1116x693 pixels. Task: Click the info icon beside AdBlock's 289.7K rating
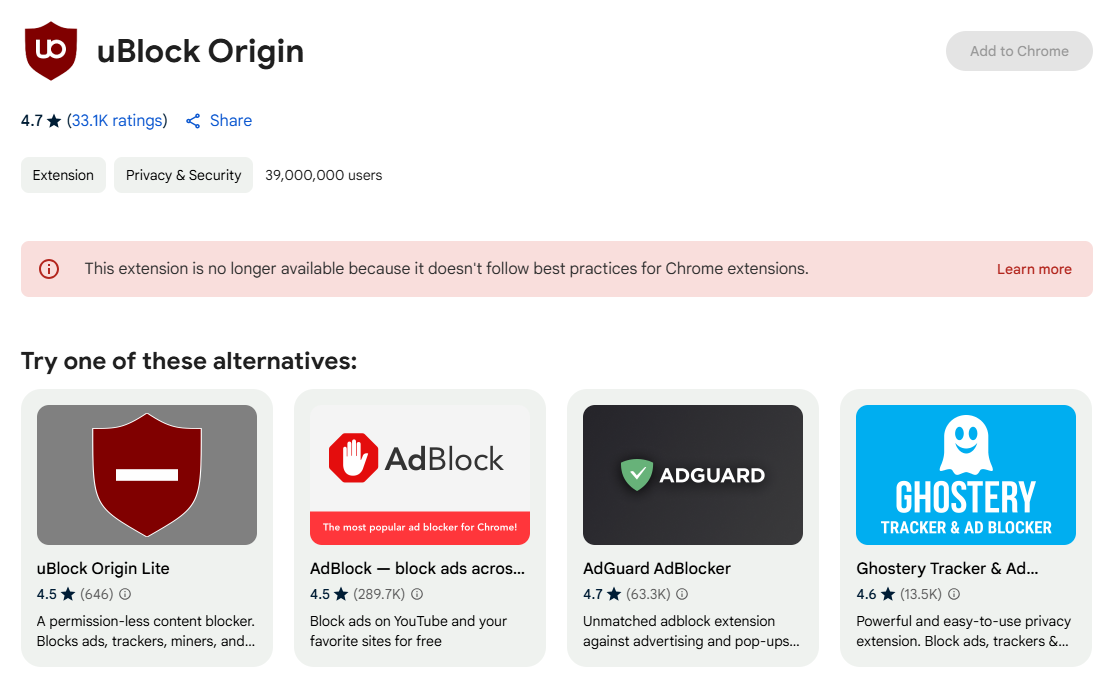(x=417, y=594)
